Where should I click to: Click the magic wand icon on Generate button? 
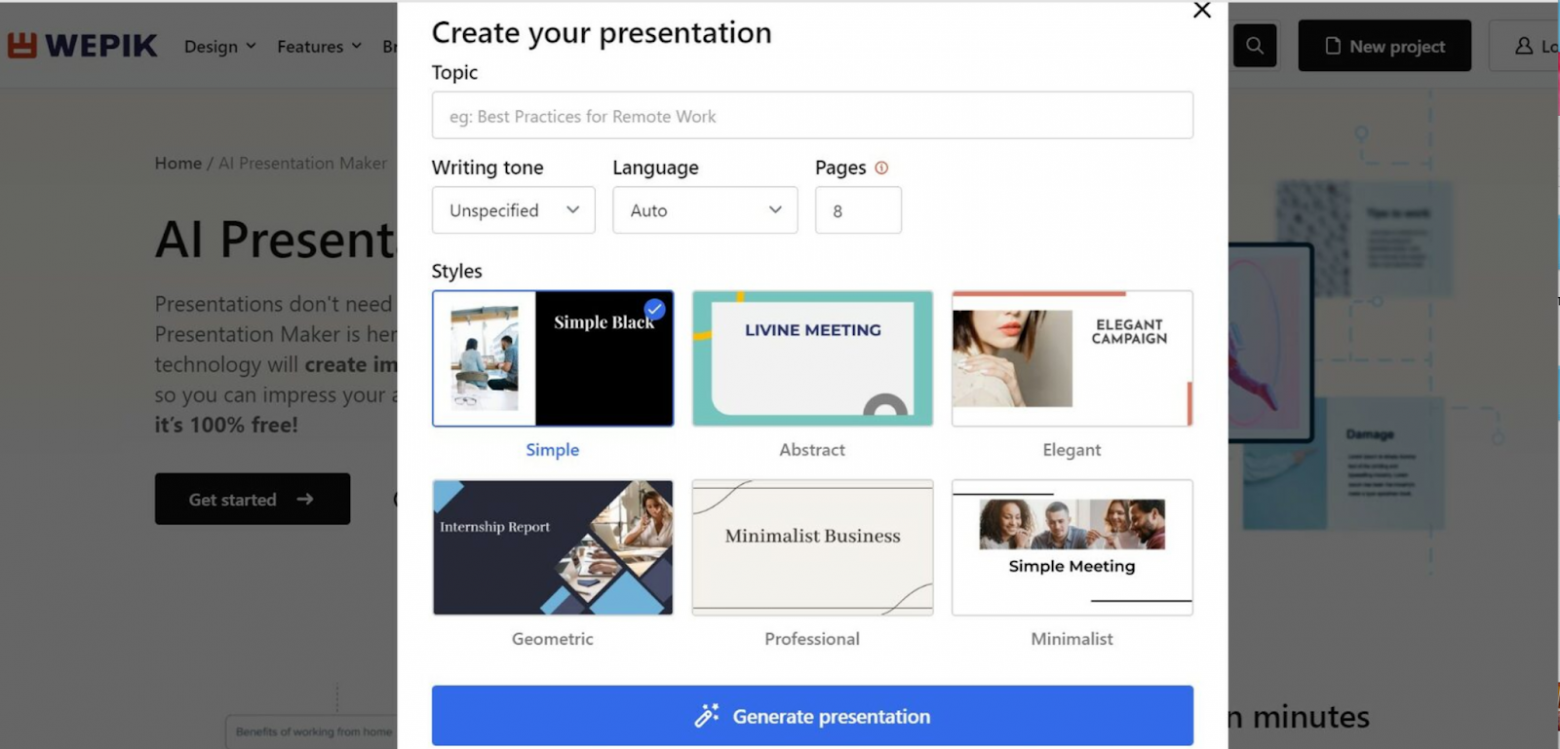(x=707, y=716)
